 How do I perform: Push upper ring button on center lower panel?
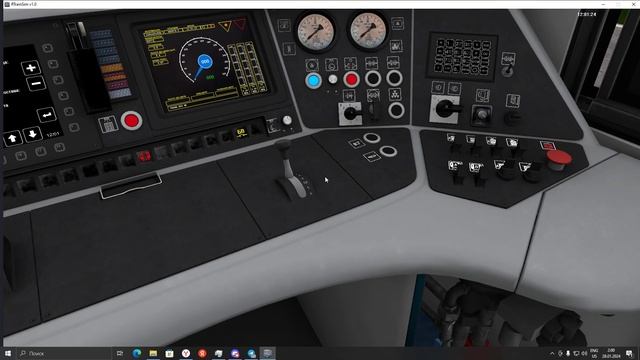pyautogui.click(x=372, y=138)
